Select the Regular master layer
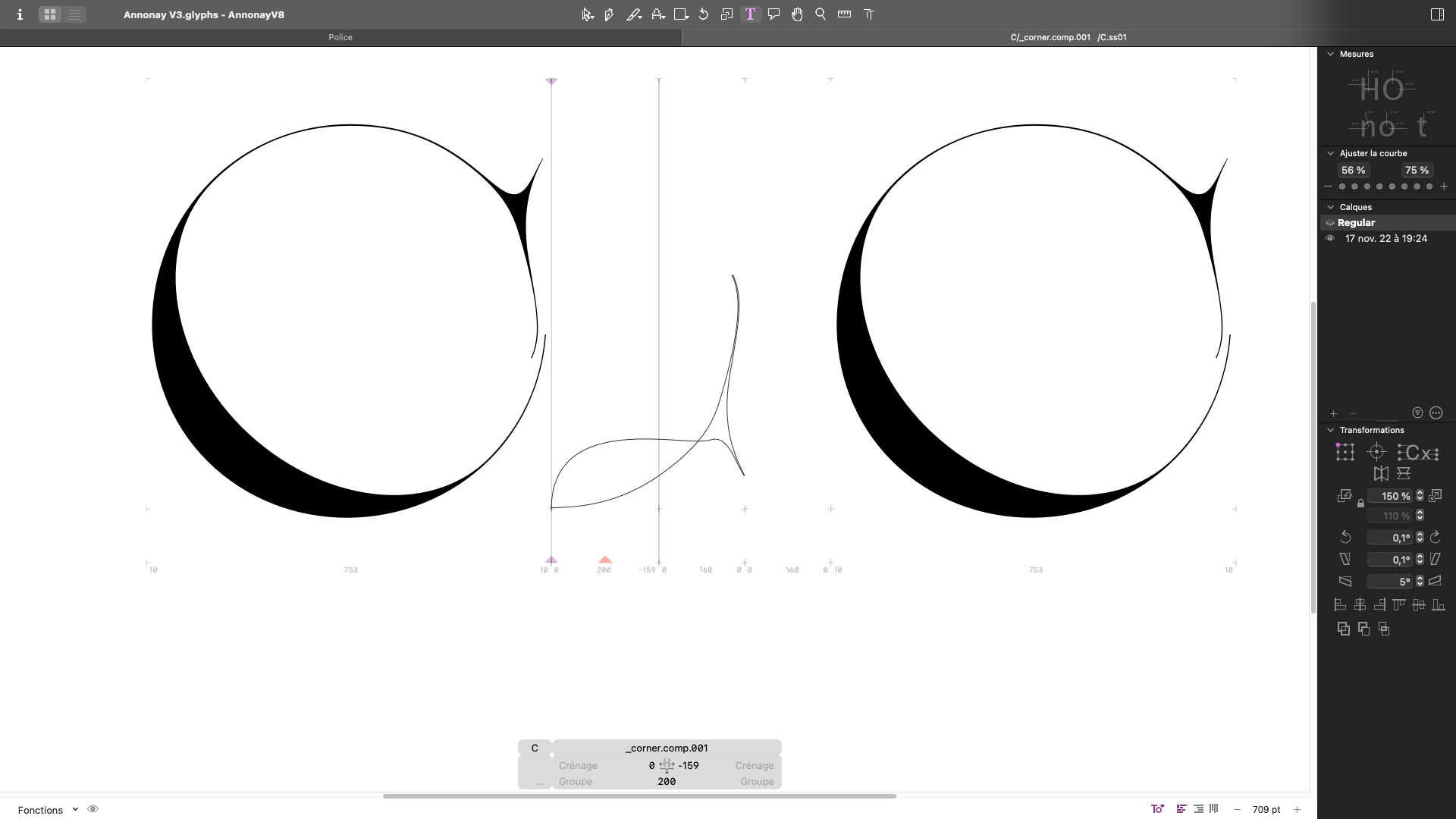Screen dimensions: 1456x819 tap(1357, 223)
